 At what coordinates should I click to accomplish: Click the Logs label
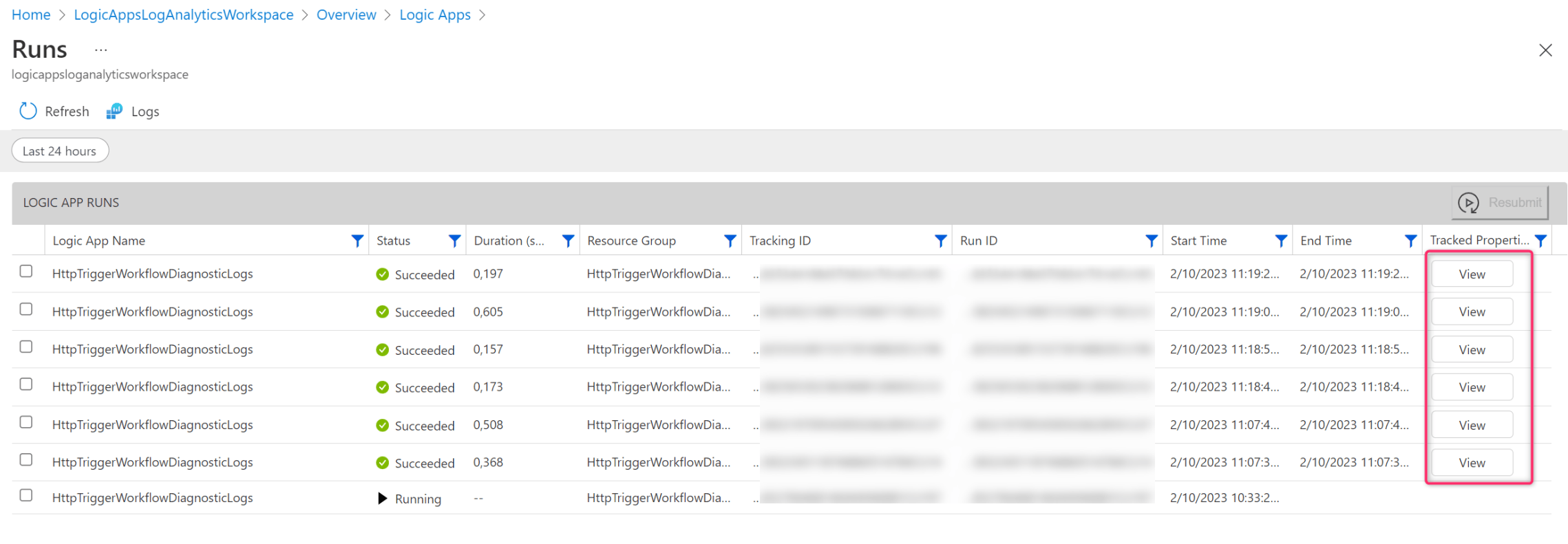[145, 111]
